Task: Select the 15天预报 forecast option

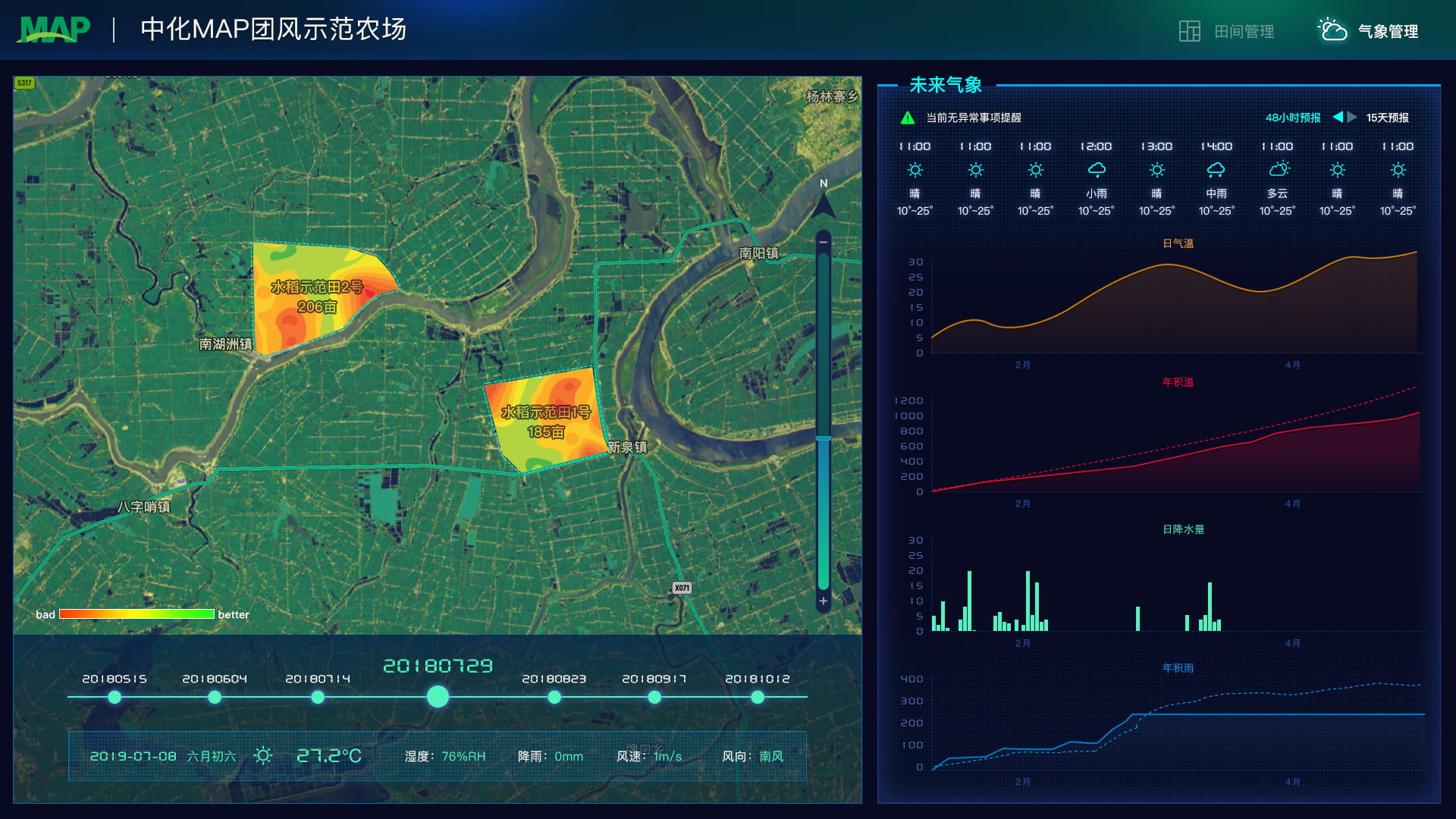Action: click(x=1387, y=118)
